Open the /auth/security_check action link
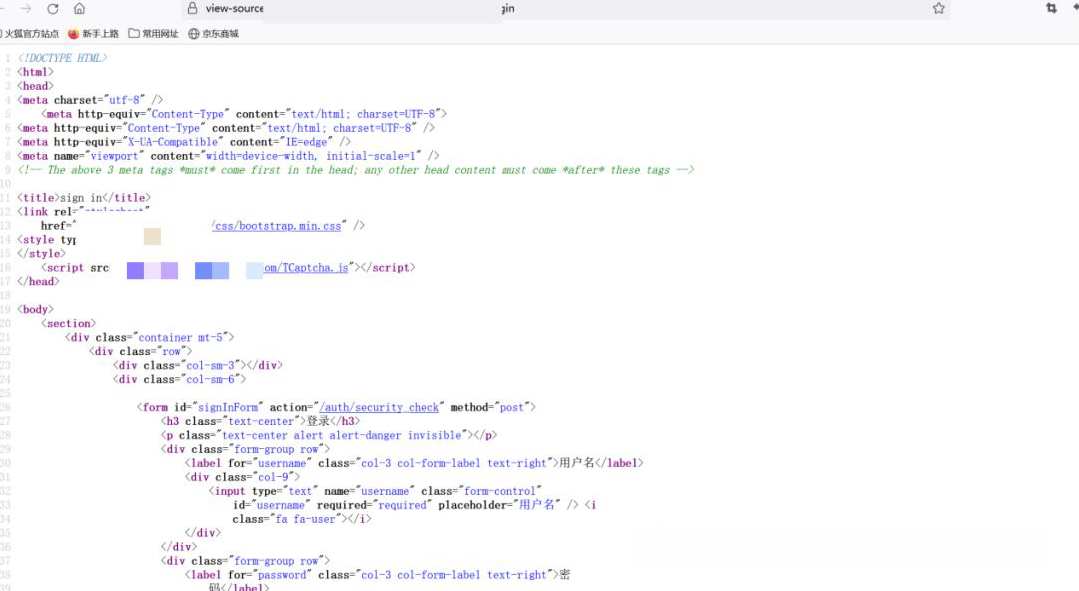This screenshot has height=591, width=1079. [379, 407]
